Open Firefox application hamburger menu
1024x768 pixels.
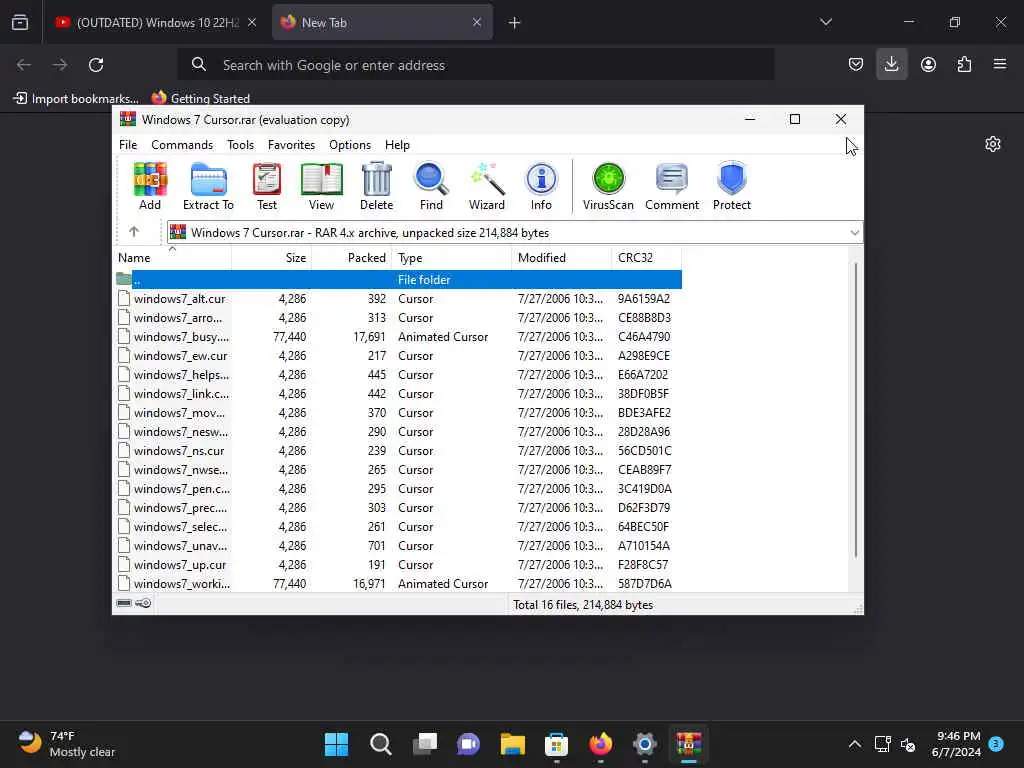pyautogui.click(x=1000, y=65)
